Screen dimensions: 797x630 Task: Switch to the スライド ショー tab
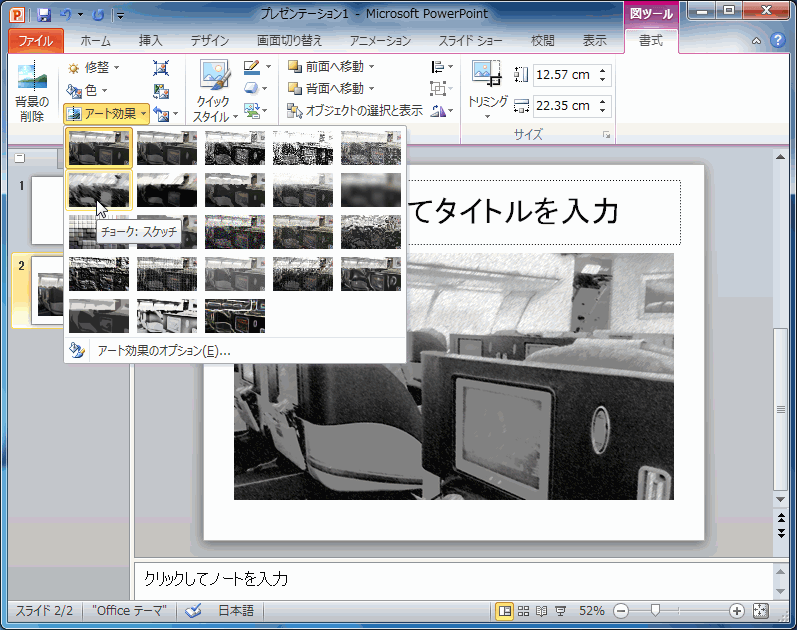point(470,41)
